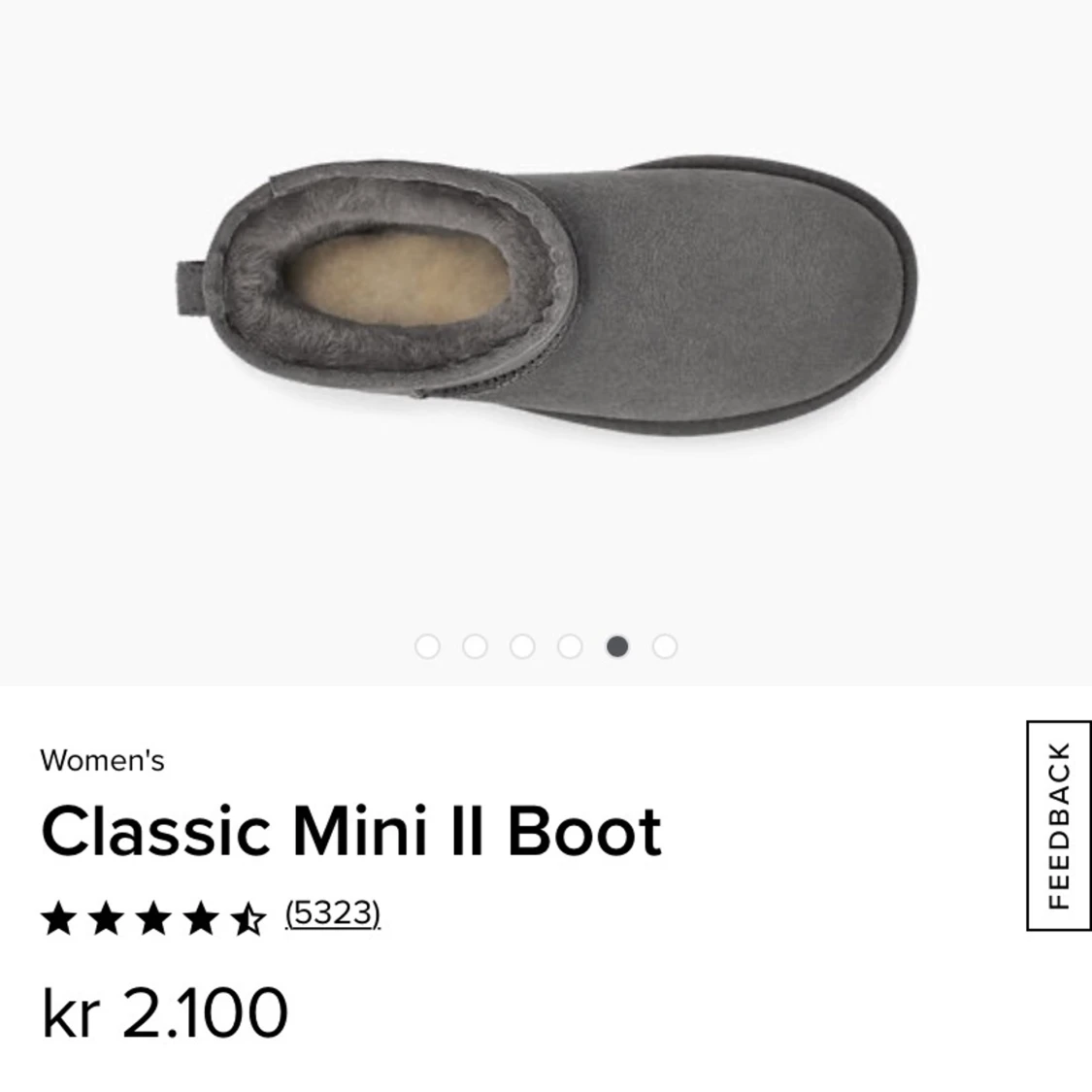Click the third rating star
The height and width of the screenshot is (1092, 1092).
click(154, 917)
